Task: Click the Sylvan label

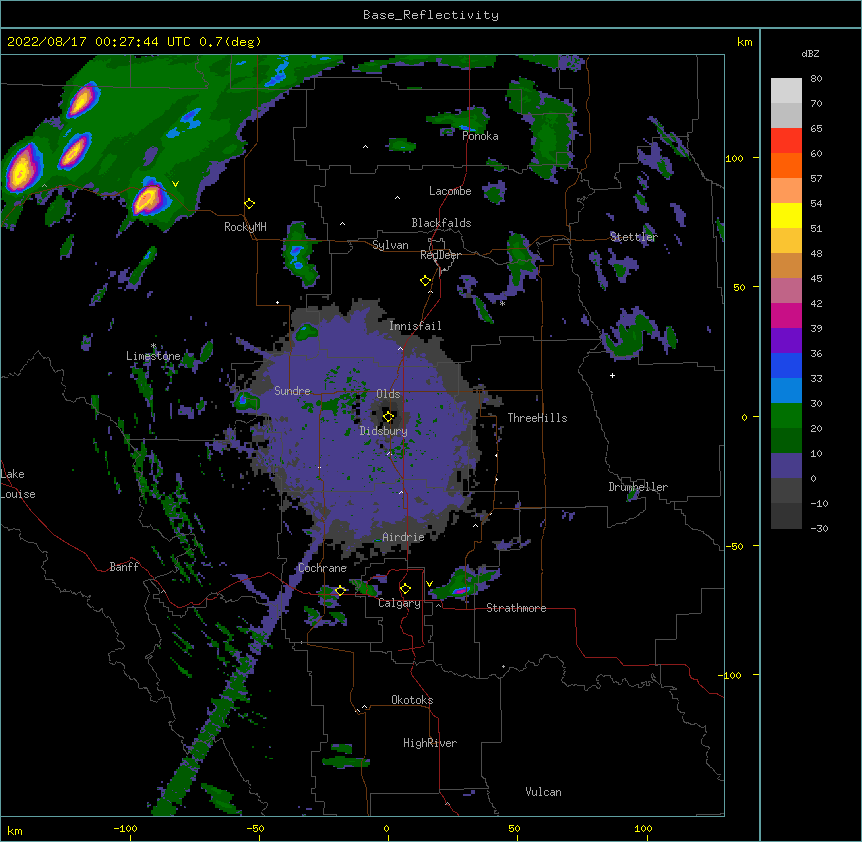Action: pyautogui.click(x=390, y=245)
